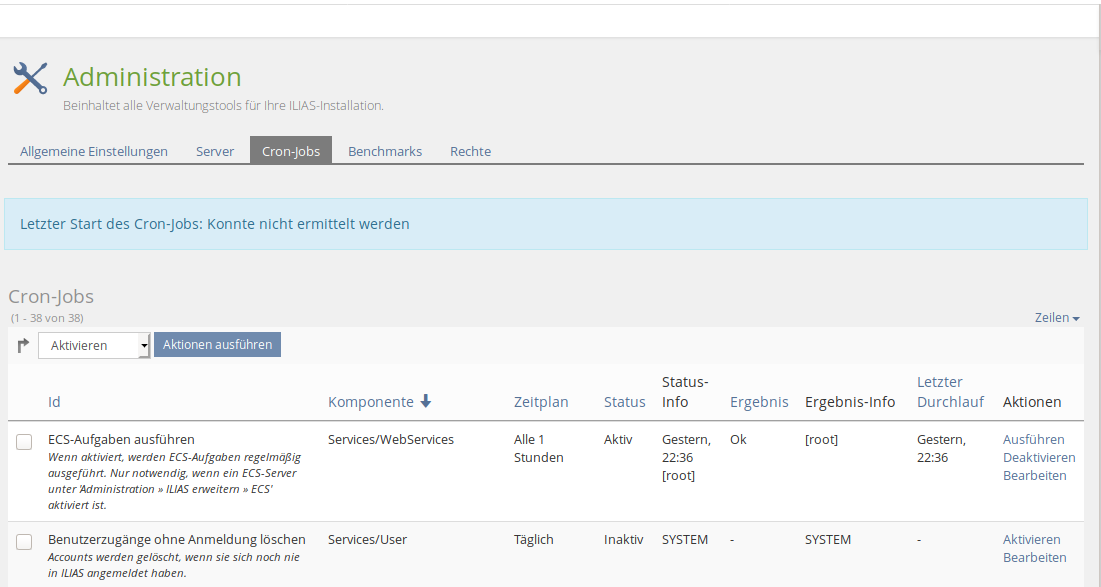Viewport: 1101px width, 587px height.
Task: Click the Administration wrench and screwdriver icon
Action: [x=30, y=78]
